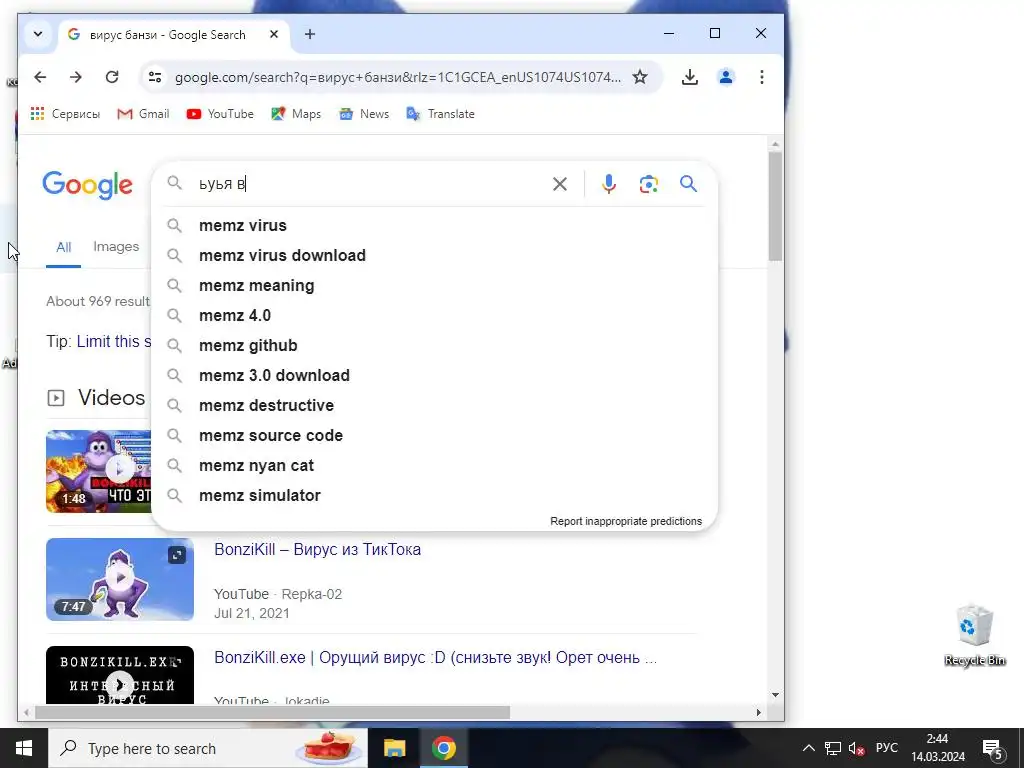This screenshot has width=1024, height=768.
Task: Click the page vertical scrollbar thumb
Action: click(775, 206)
